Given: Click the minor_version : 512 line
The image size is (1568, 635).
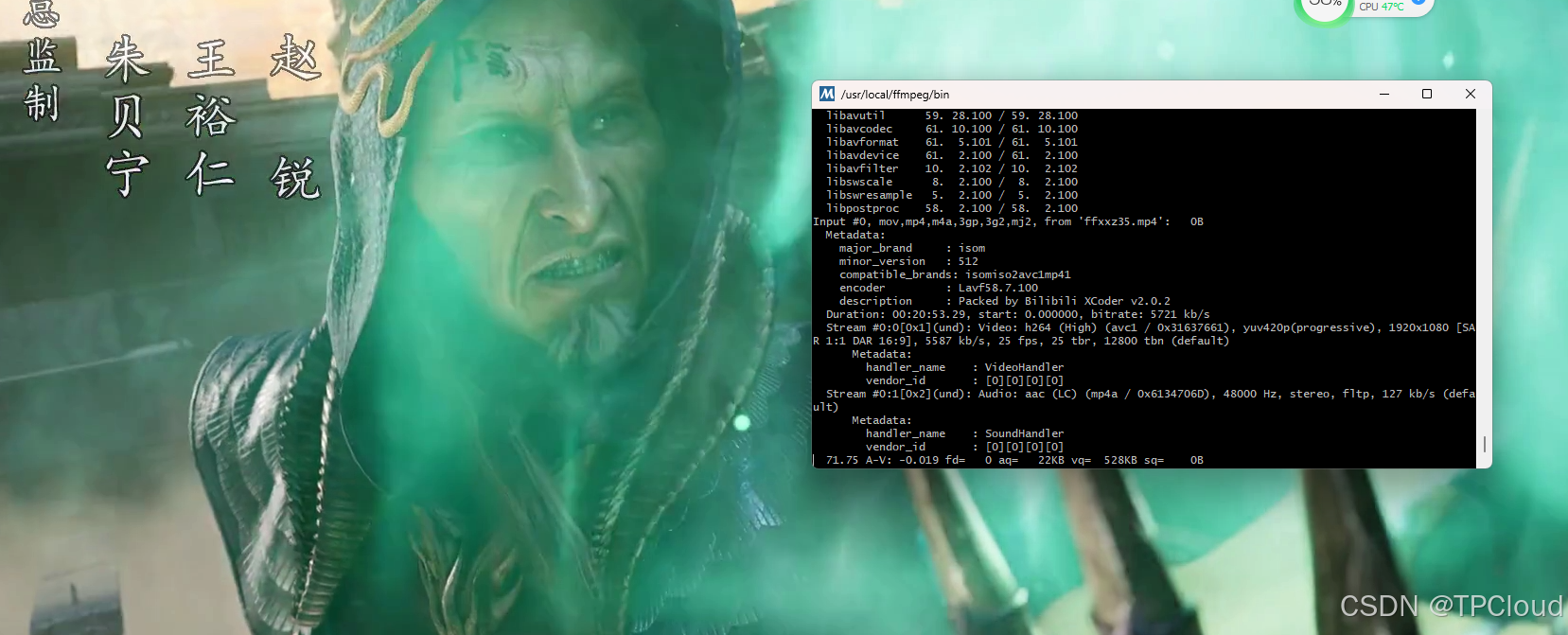Looking at the screenshot, I should click(908, 261).
